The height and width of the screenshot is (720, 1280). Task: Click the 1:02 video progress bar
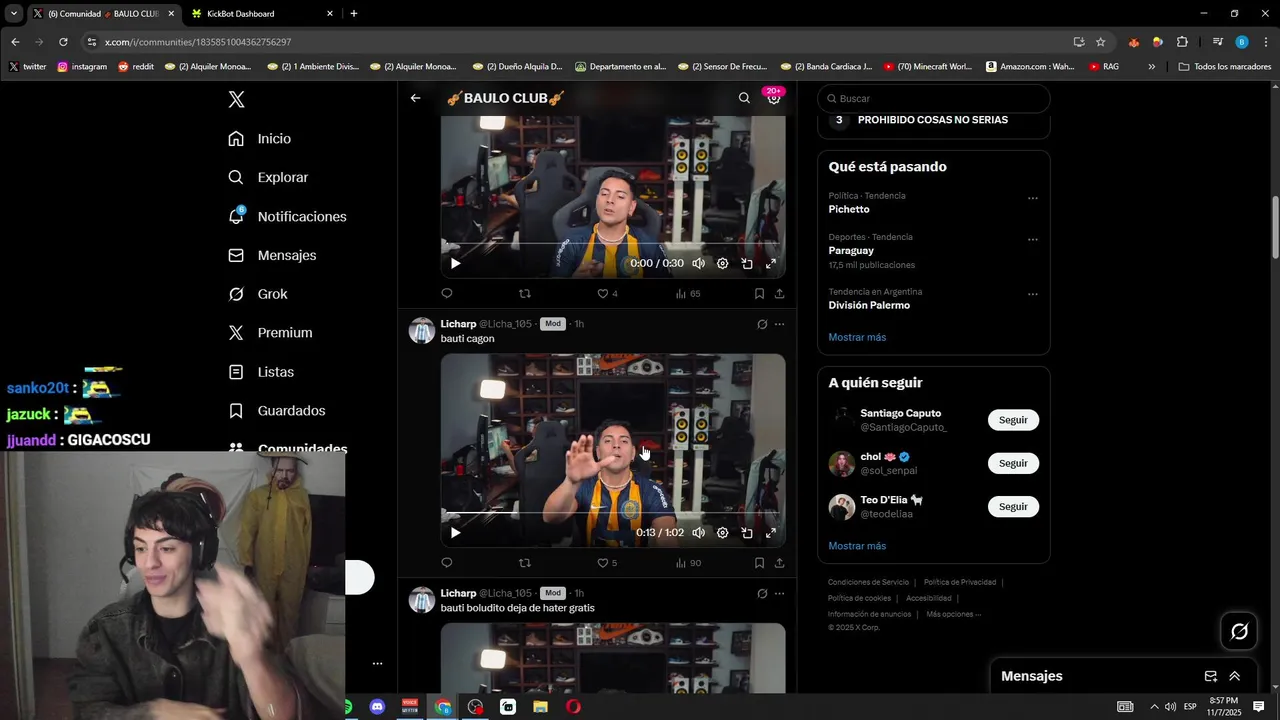[x=612, y=514]
